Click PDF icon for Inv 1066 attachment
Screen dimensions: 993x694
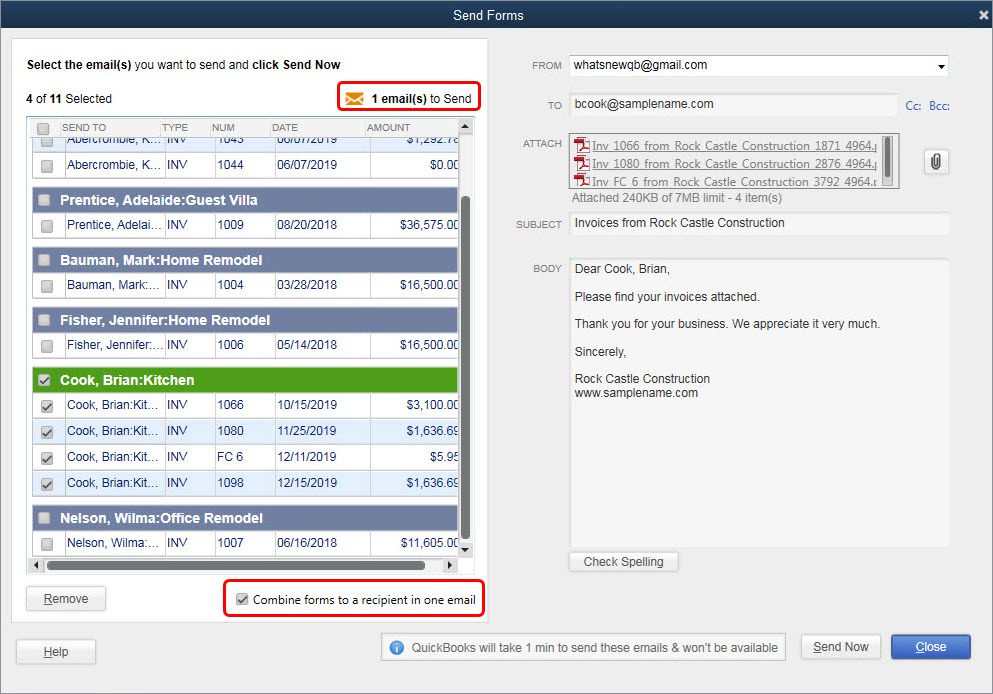pos(582,146)
